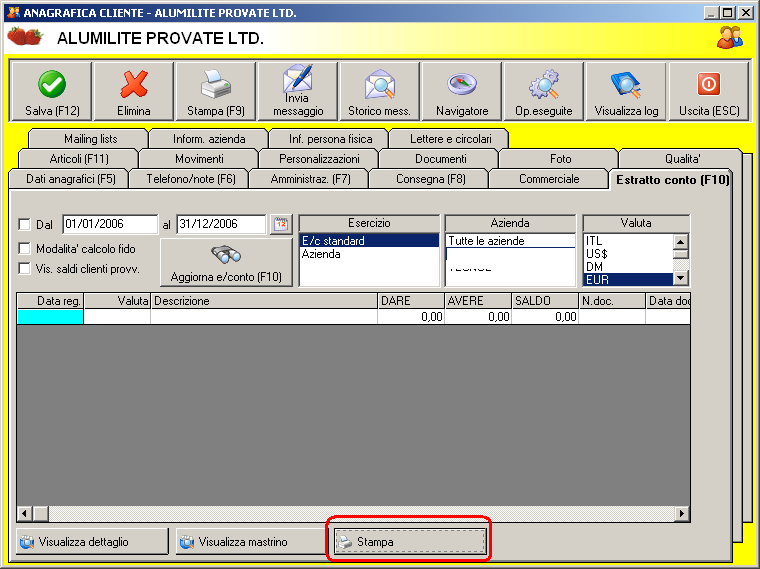The width and height of the screenshot is (760, 569).
Task: Click the AVERE column header
Action: click(x=478, y=301)
